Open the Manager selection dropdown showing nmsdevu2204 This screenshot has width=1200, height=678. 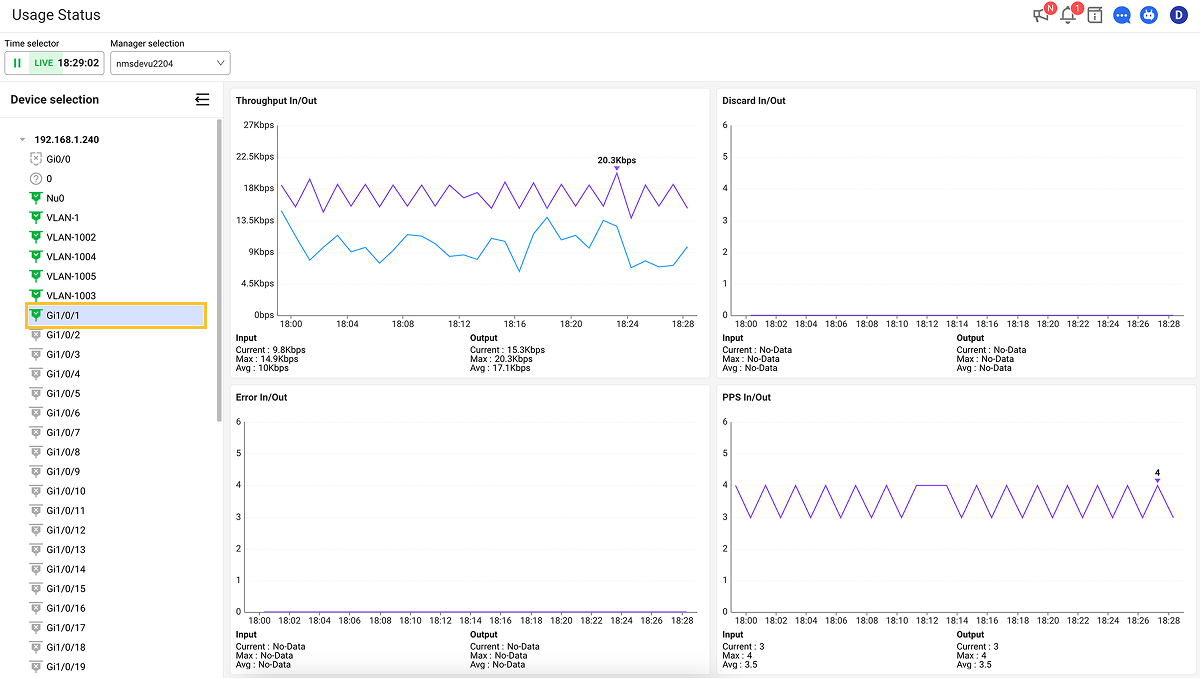[170, 62]
